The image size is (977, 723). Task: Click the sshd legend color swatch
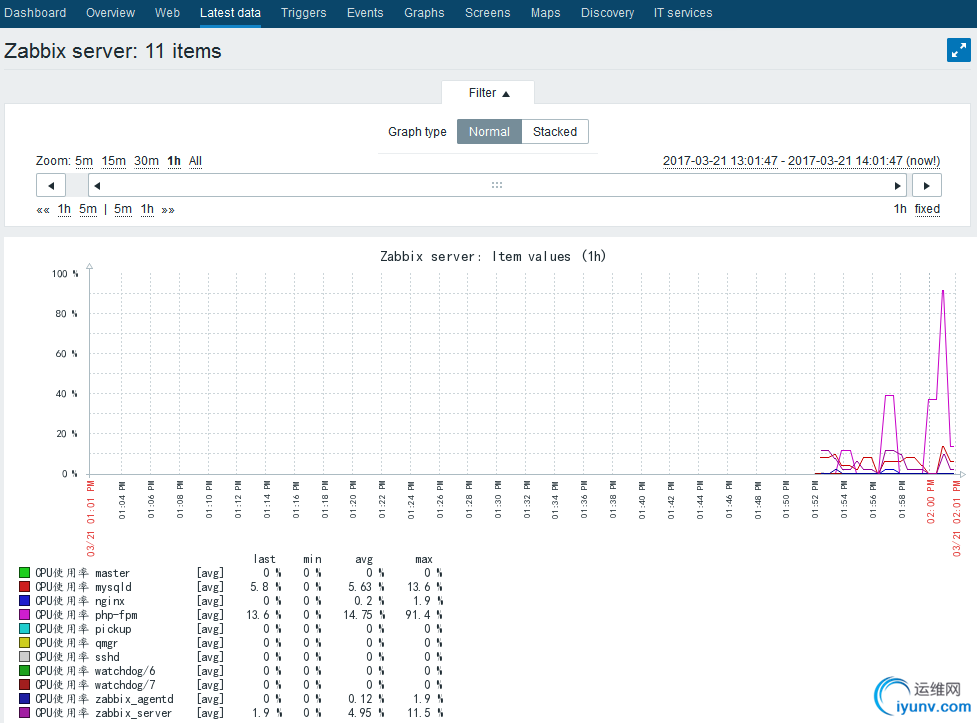pyautogui.click(x=24, y=656)
